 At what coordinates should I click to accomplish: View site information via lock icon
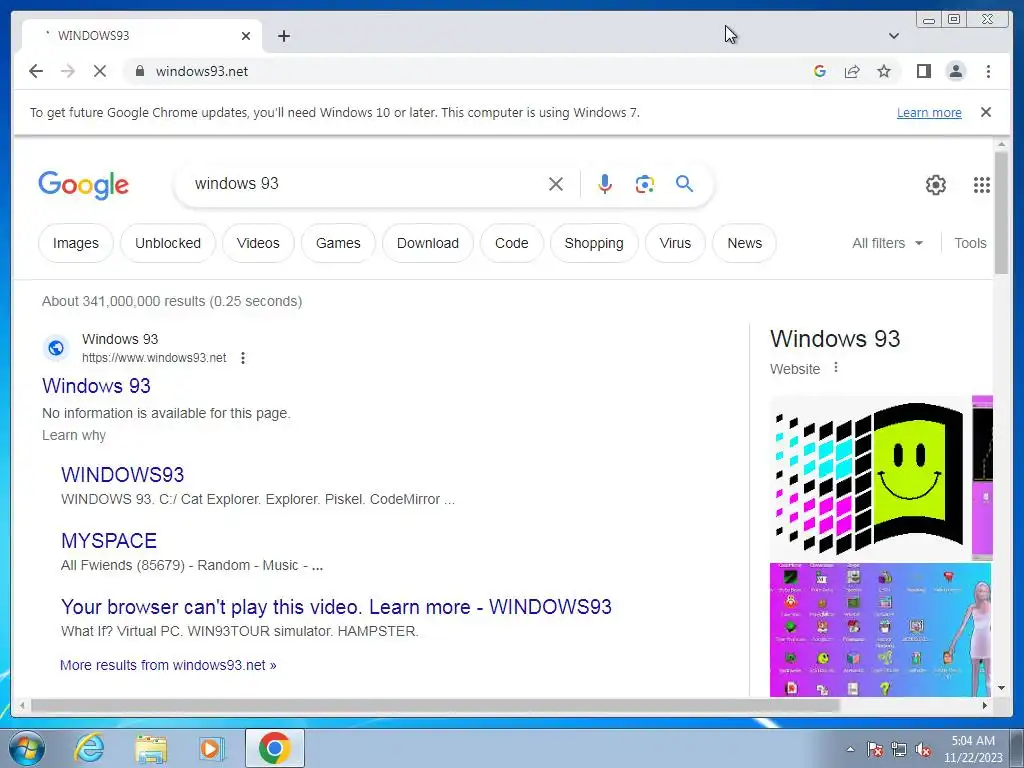click(x=139, y=71)
